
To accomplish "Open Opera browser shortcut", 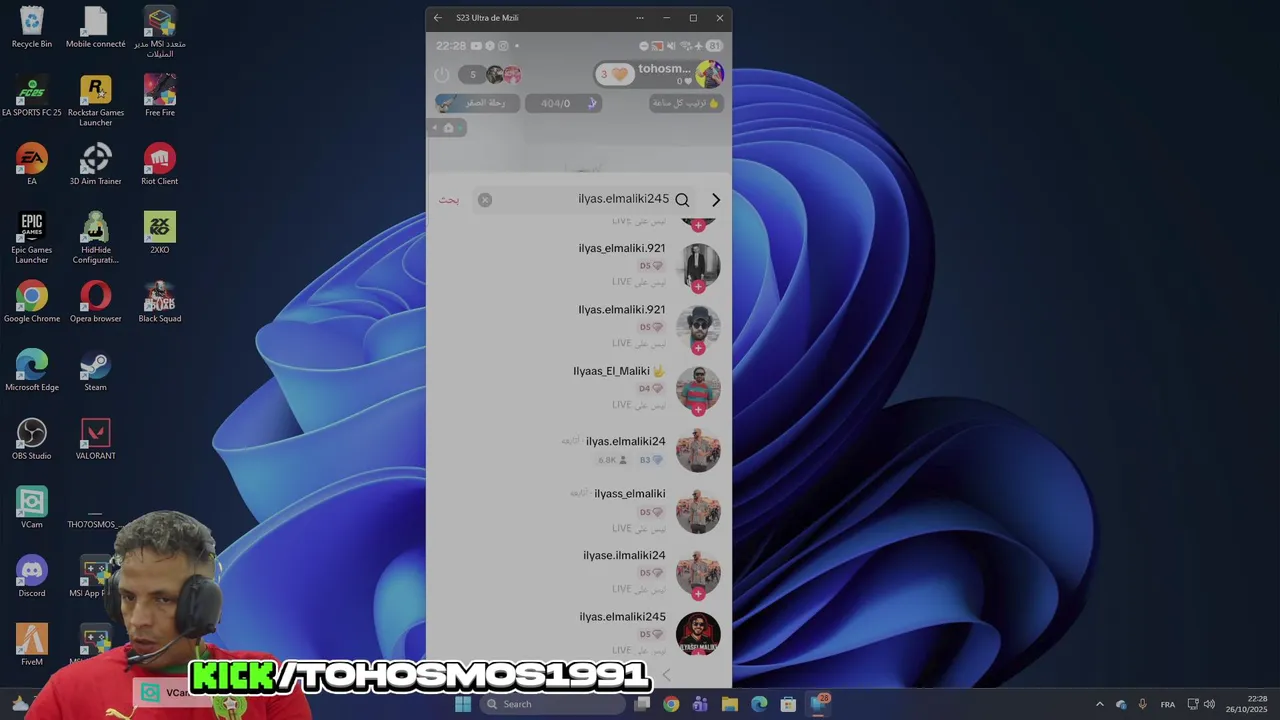I will point(96,302).
